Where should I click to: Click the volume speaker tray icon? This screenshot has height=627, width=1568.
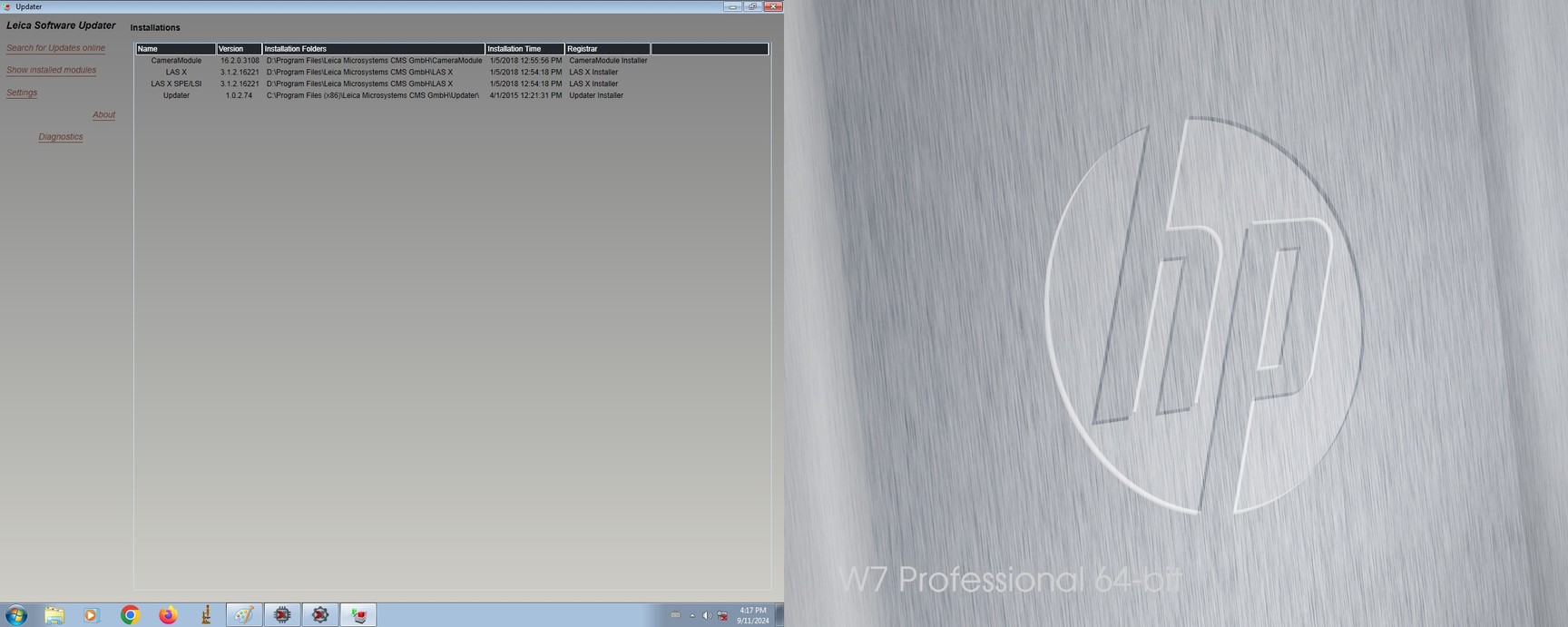(707, 615)
